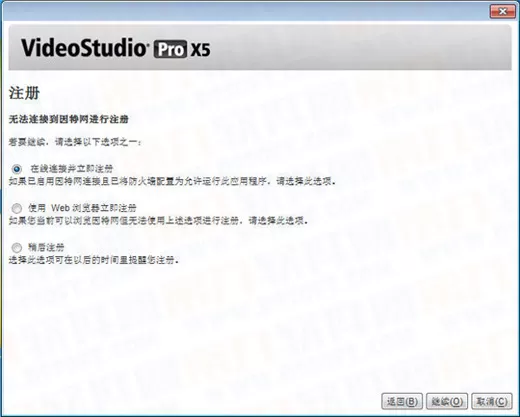This screenshot has width=520, height=417.
Task: Select the 在线连接并立即注册 radio option
Action: click(16, 169)
